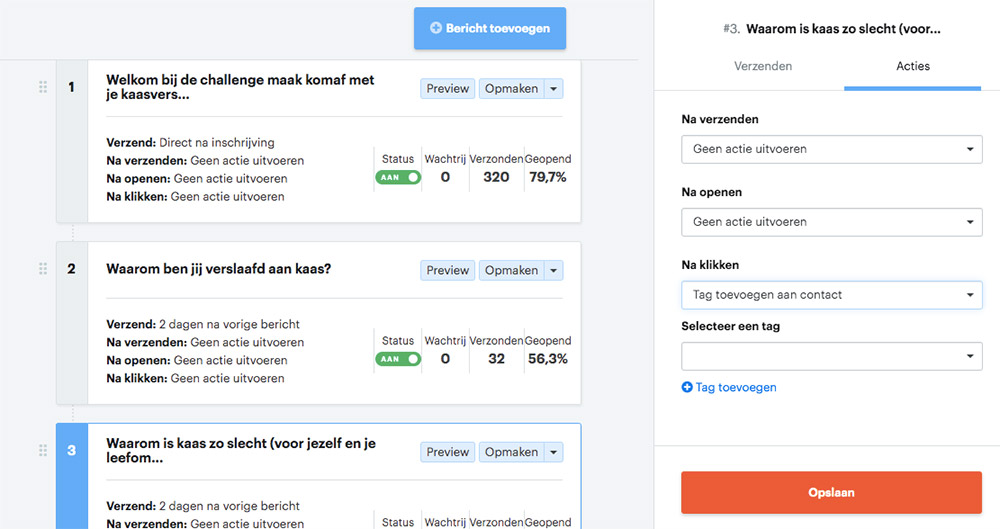Click plus icon beside Tag toevoegen
Image resolution: width=1000 pixels, height=529 pixels.
tap(687, 387)
